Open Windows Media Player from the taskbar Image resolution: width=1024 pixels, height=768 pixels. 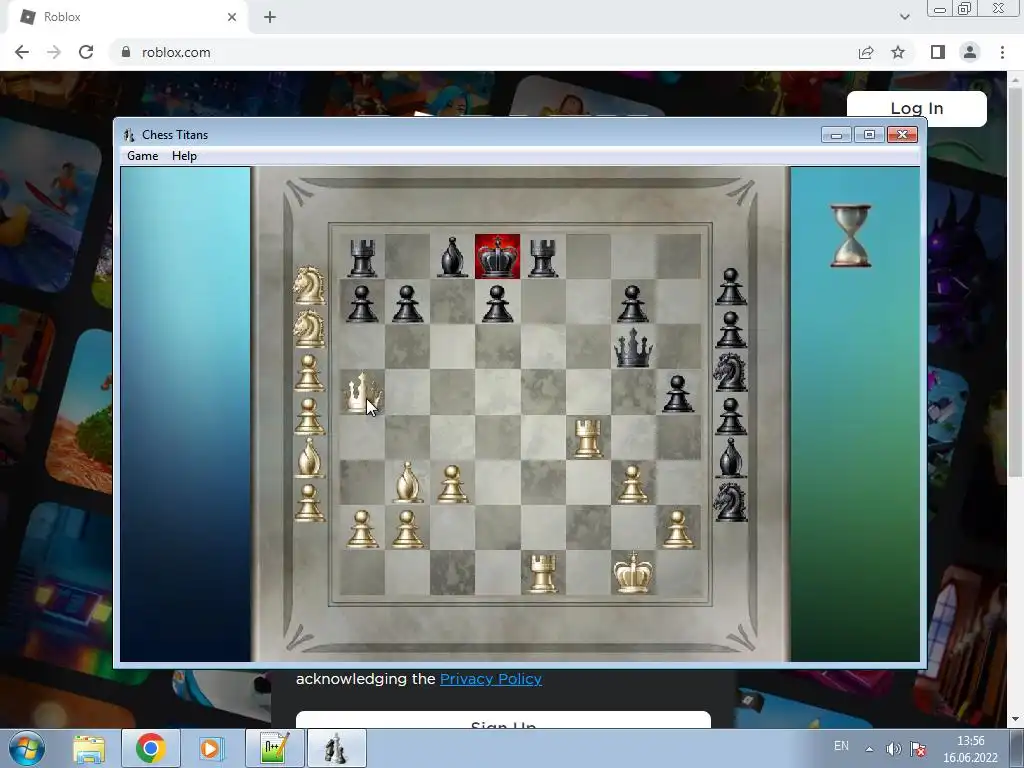[x=211, y=748]
